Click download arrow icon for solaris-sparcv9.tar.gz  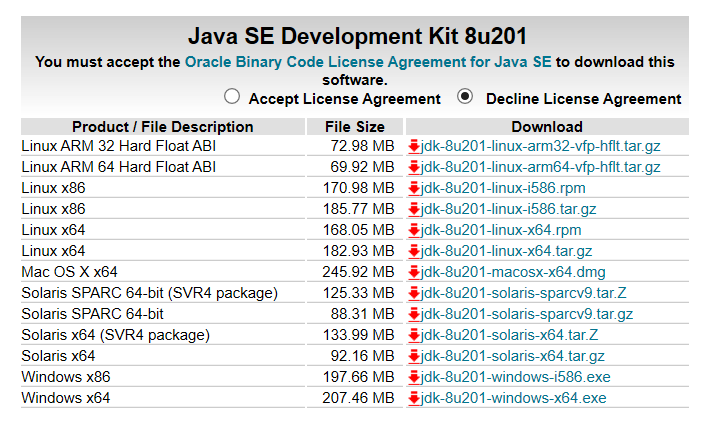[414, 315]
